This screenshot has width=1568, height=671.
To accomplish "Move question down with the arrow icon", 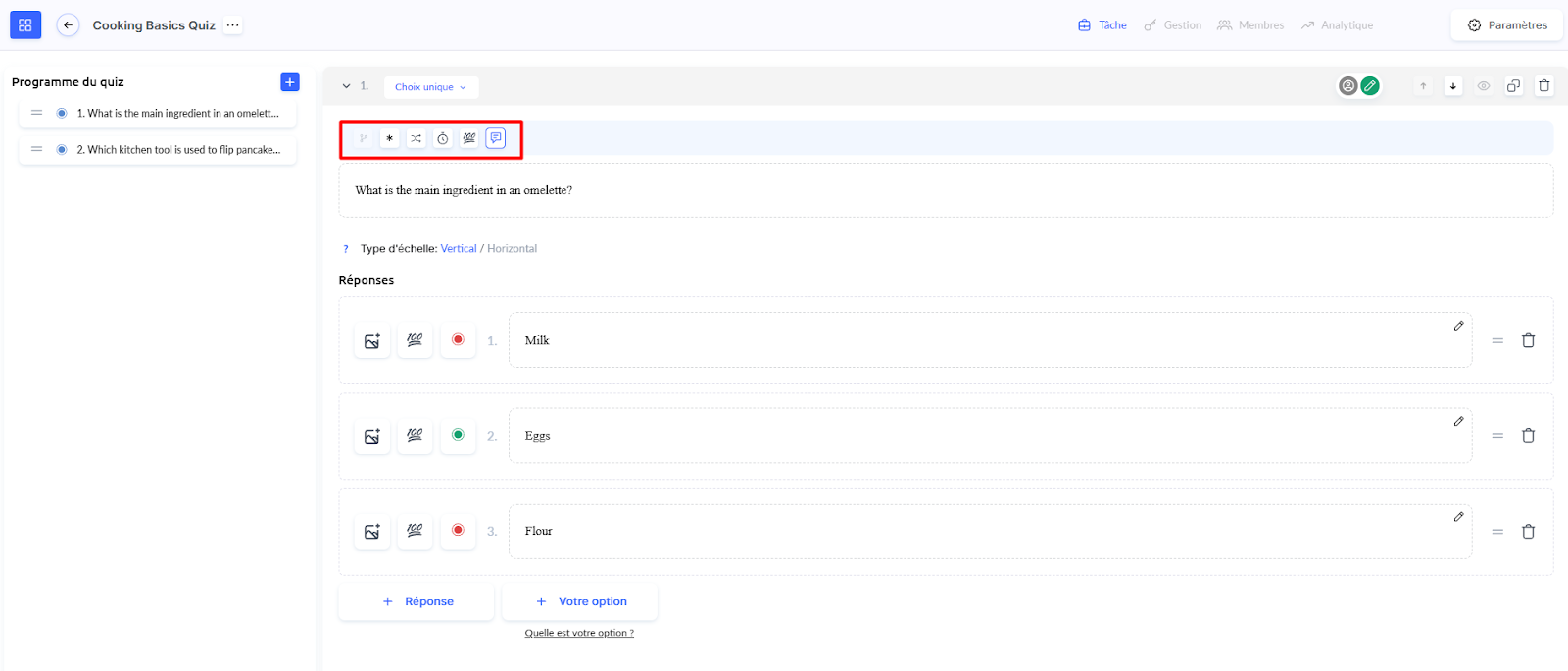I will point(1453,86).
